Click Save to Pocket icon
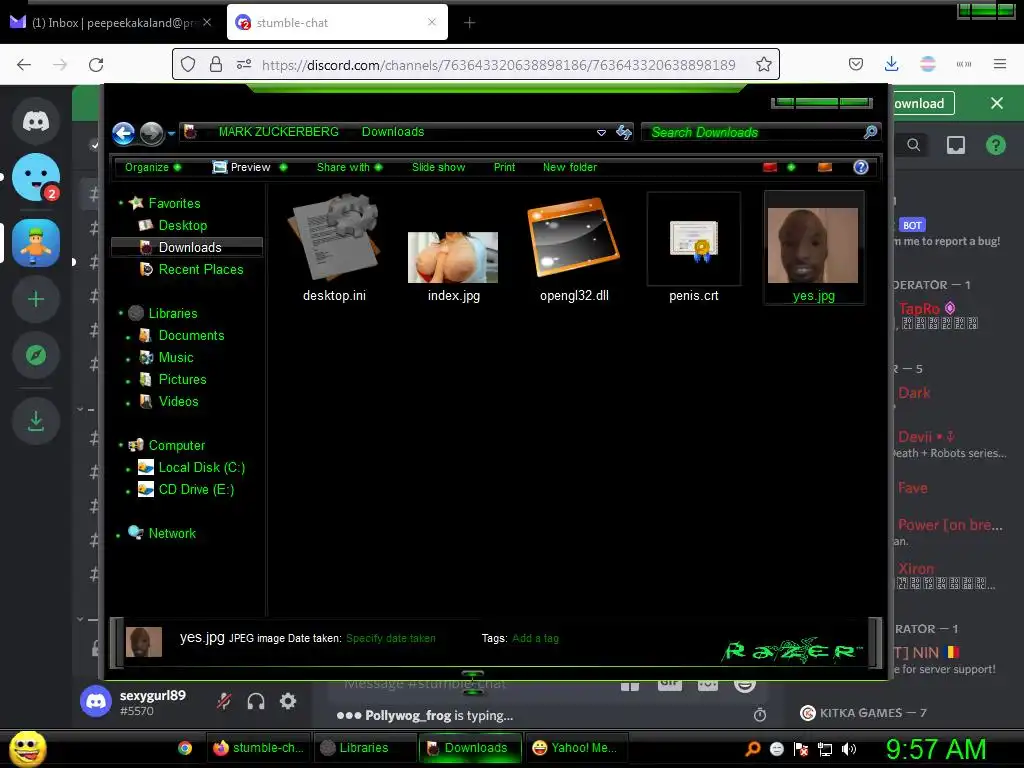1024x768 pixels. tap(856, 64)
